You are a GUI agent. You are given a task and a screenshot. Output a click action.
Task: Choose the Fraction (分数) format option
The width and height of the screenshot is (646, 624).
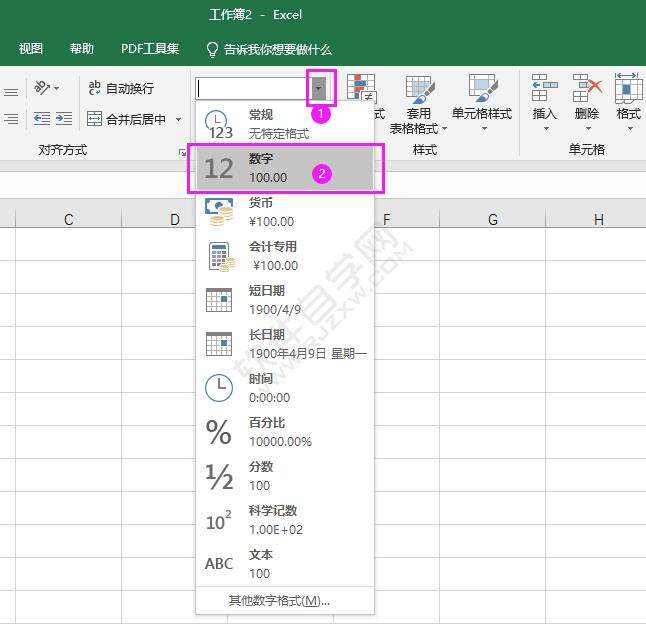tap(285, 476)
